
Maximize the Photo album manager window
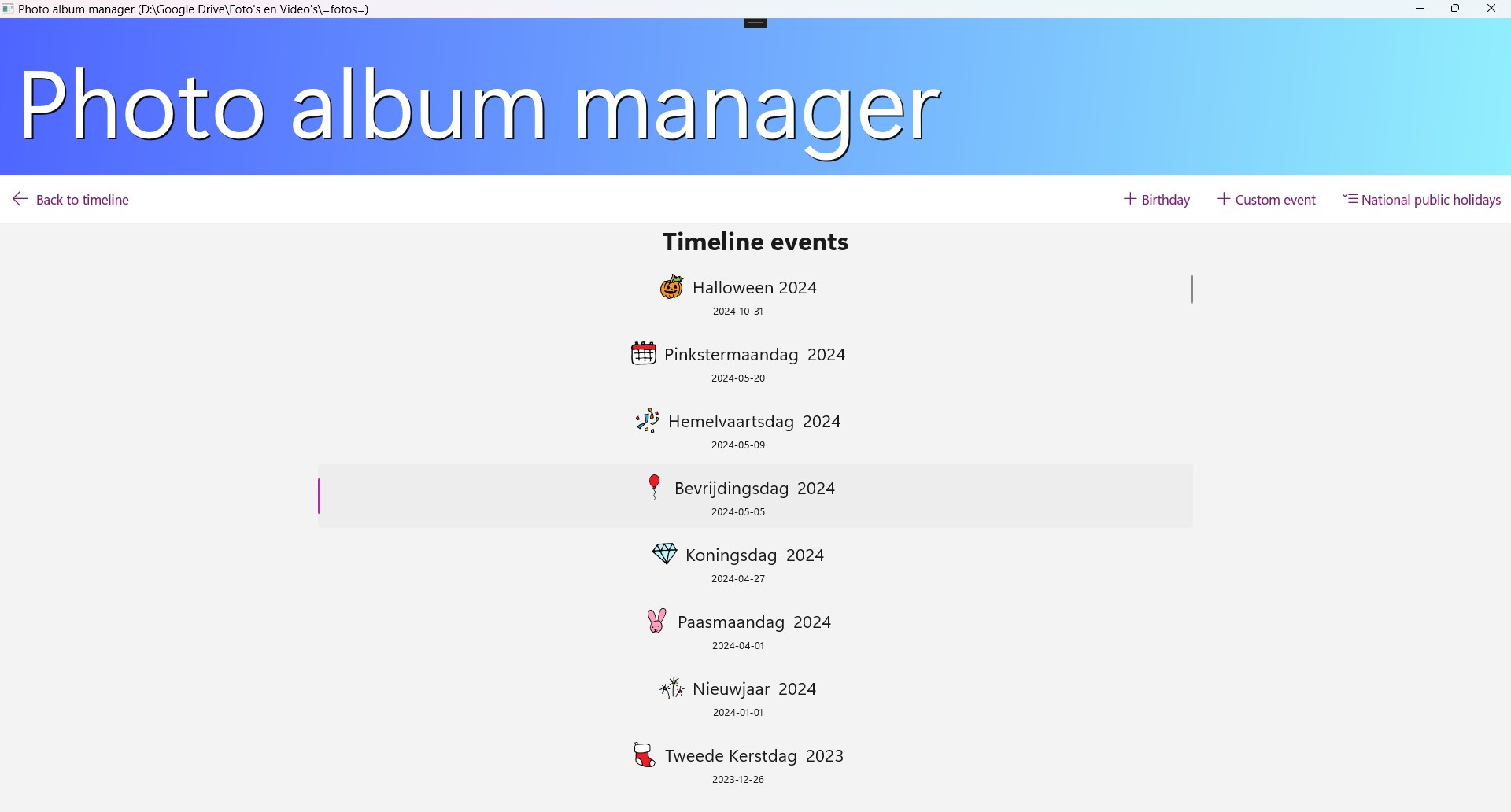click(x=1456, y=9)
